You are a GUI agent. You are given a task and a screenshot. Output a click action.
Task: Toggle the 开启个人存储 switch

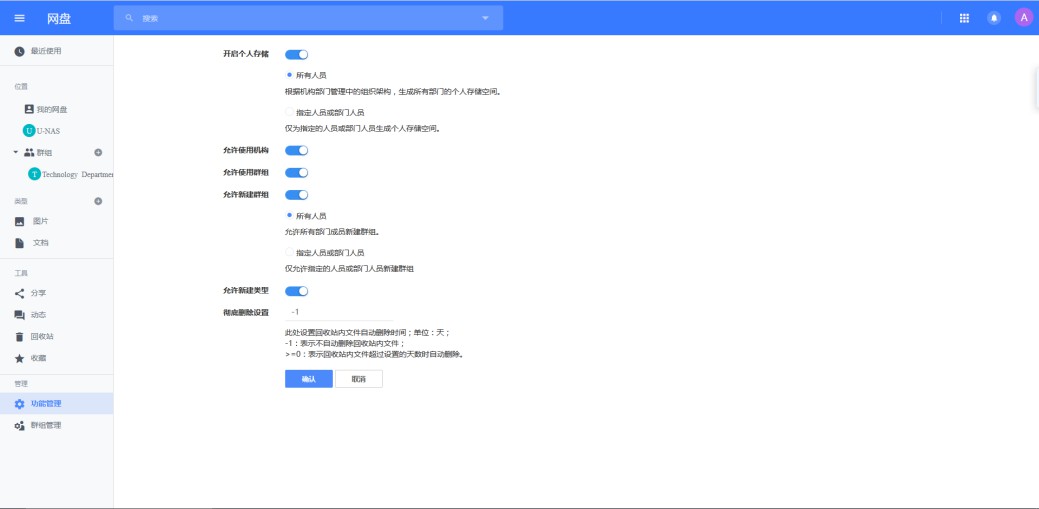(x=296, y=54)
